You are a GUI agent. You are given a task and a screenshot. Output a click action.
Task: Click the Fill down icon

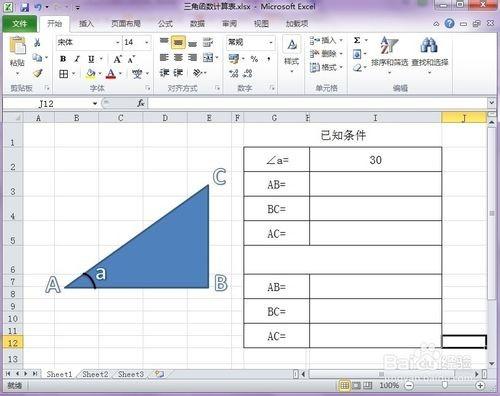pos(357,54)
